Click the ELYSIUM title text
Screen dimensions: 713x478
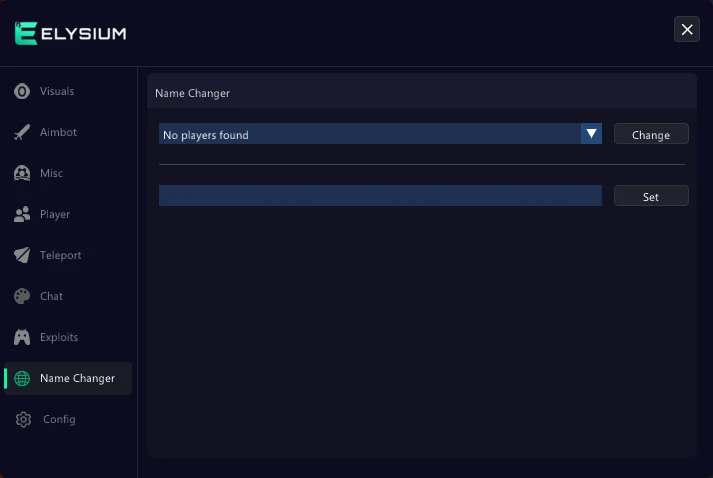(x=84, y=34)
